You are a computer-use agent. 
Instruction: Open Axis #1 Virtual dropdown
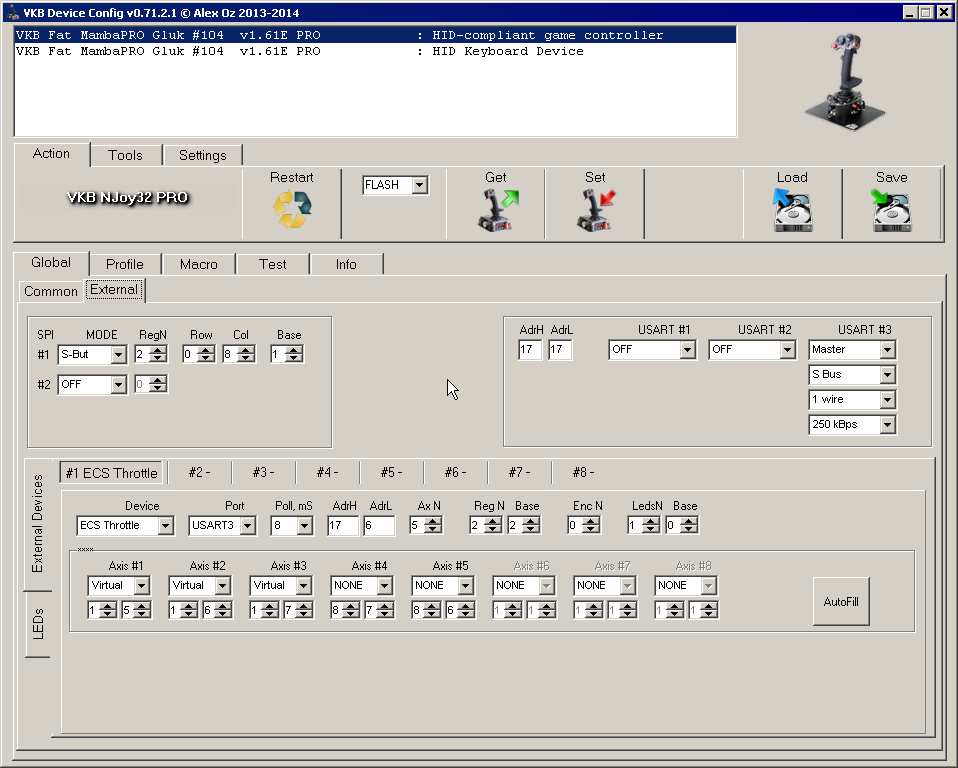[x=142, y=585]
